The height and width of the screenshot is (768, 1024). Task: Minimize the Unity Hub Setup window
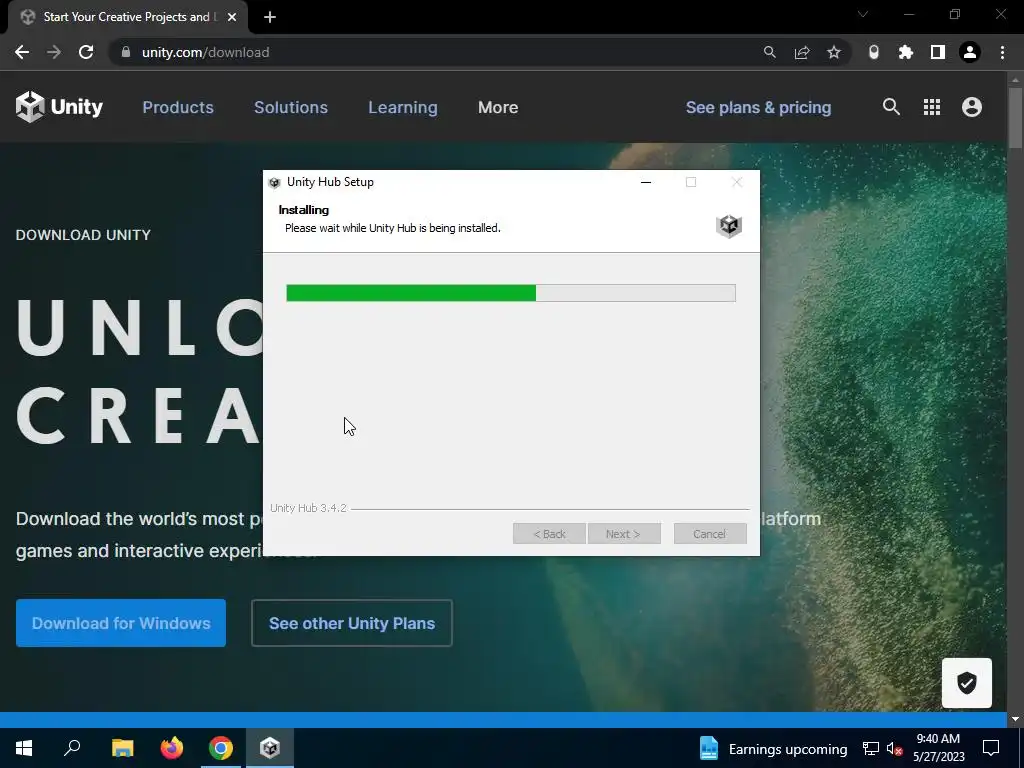tap(646, 182)
